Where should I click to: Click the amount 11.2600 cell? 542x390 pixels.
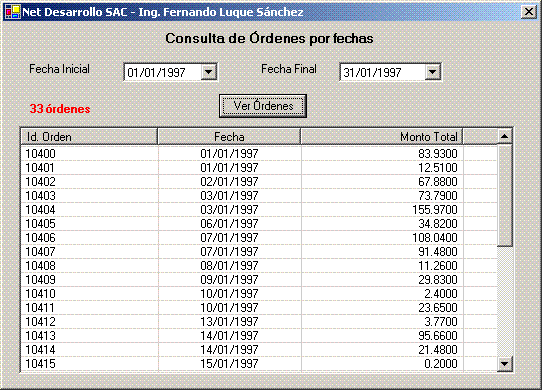(x=382, y=266)
